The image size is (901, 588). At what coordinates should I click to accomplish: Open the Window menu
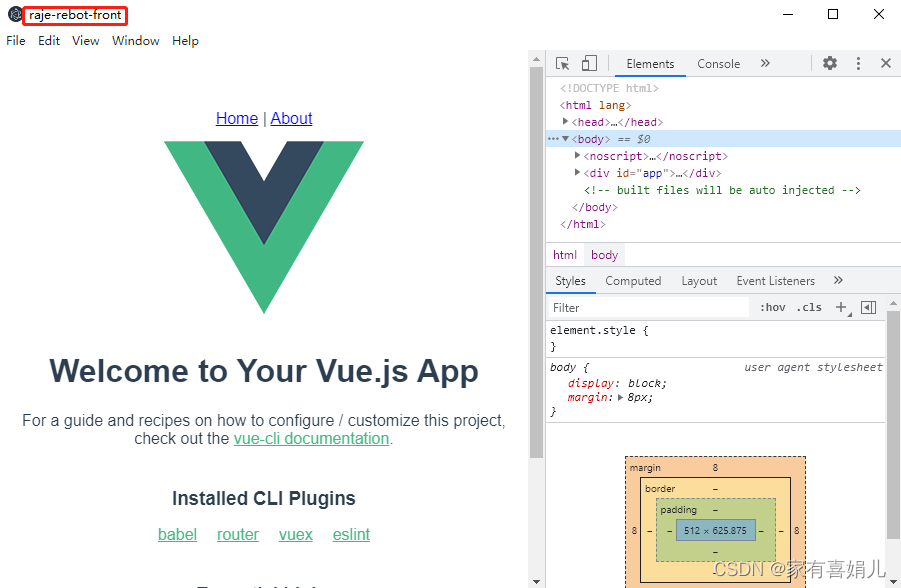click(136, 41)
